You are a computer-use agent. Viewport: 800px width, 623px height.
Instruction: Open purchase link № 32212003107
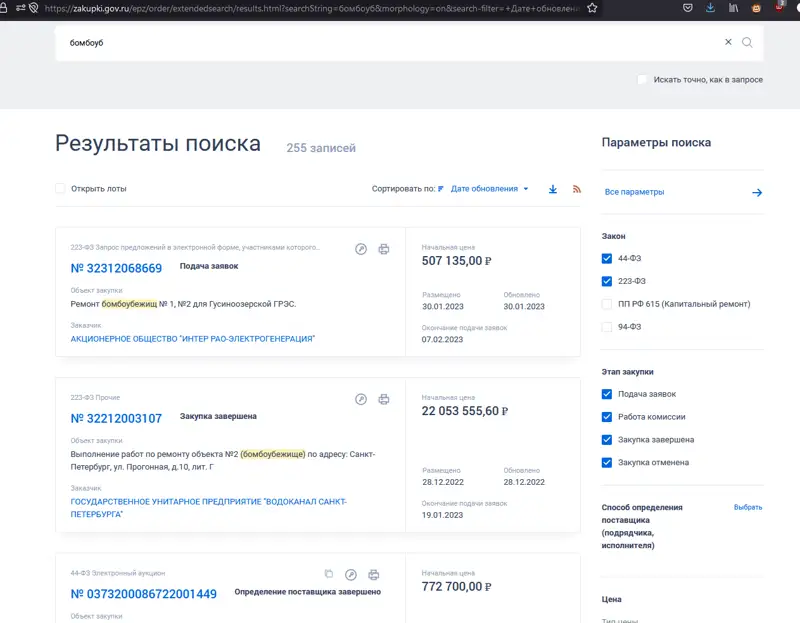point(116,418)
